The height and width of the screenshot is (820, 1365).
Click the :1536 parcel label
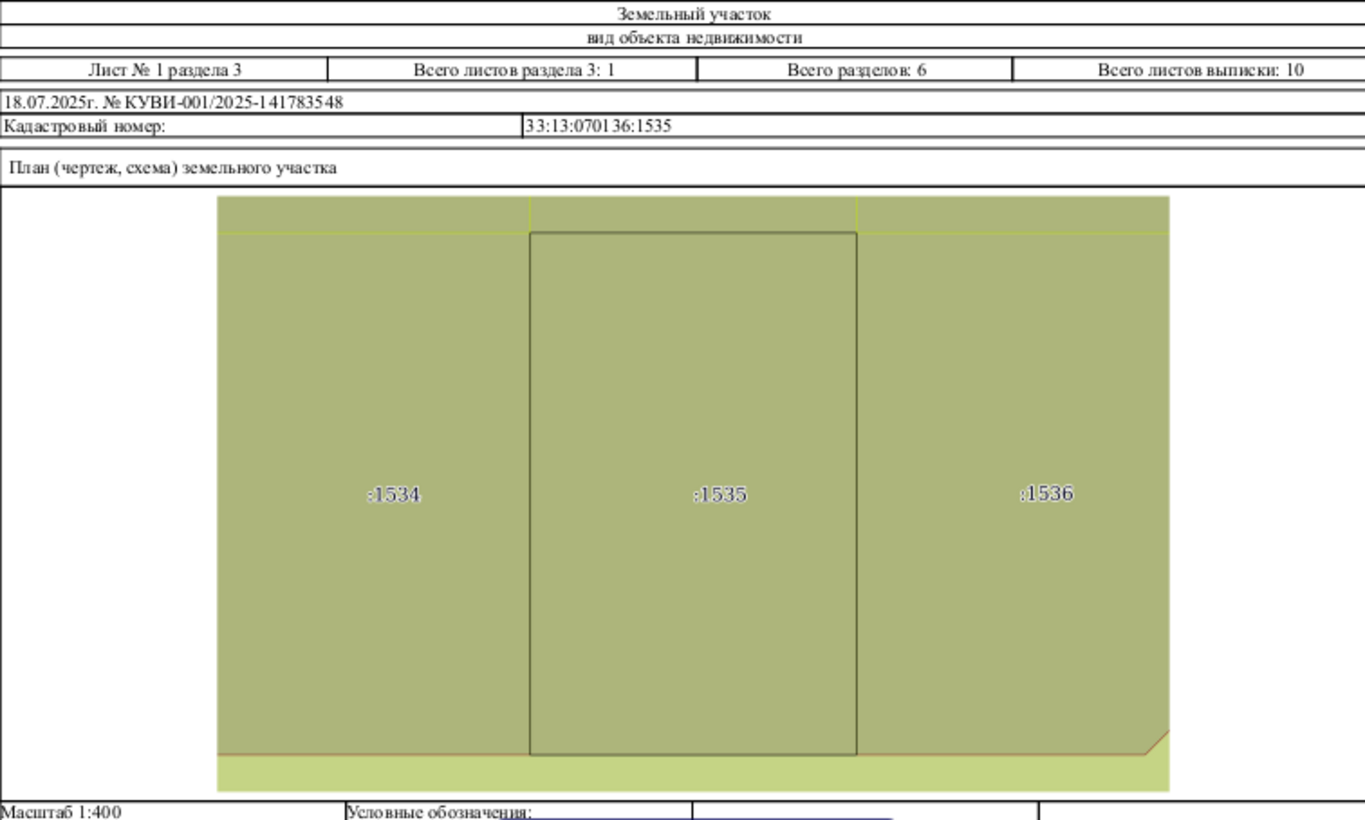point(1046,493)
